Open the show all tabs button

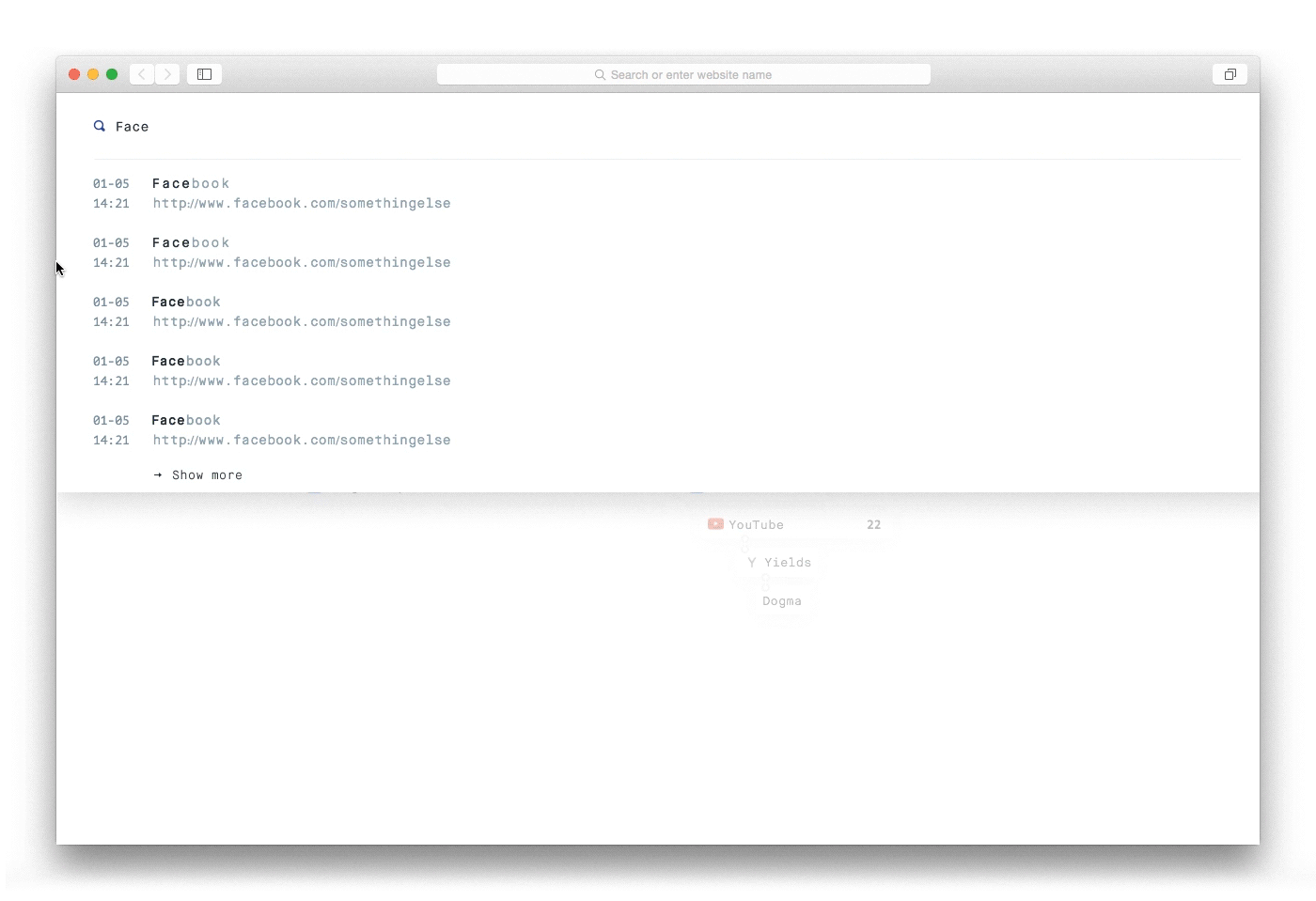(x=1230, y=74)
